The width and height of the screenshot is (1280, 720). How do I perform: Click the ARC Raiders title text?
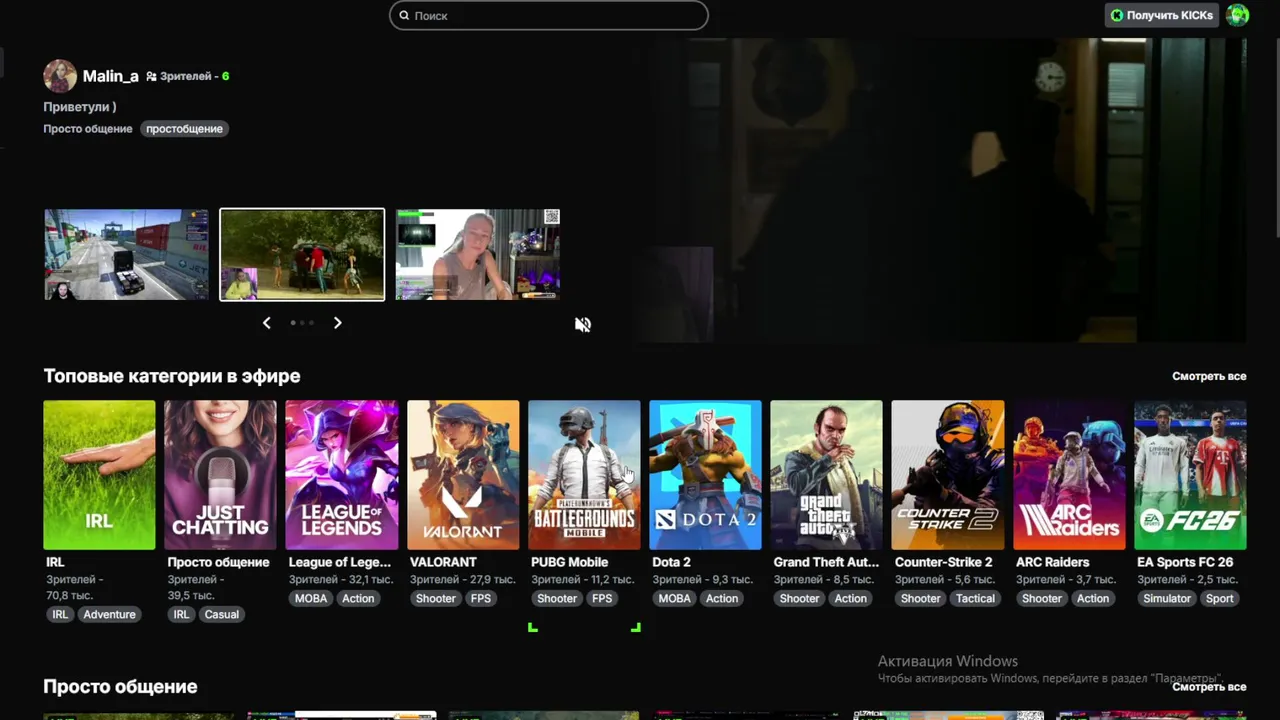click(x=1052, y=562)
